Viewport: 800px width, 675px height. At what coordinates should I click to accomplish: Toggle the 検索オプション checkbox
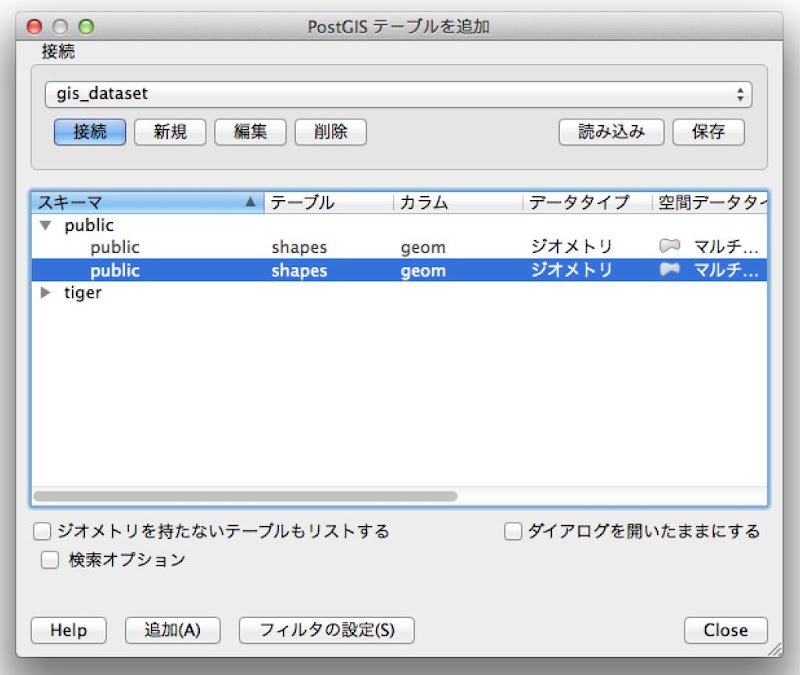(49, 560)
